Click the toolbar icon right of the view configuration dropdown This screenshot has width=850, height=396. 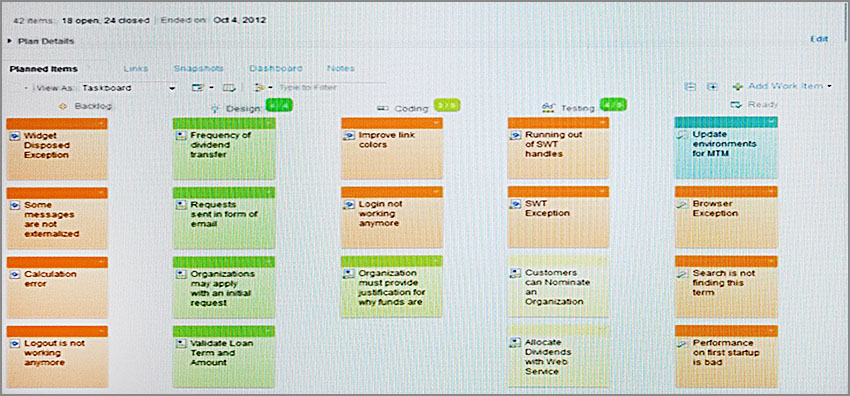click(x=229, y=87)
